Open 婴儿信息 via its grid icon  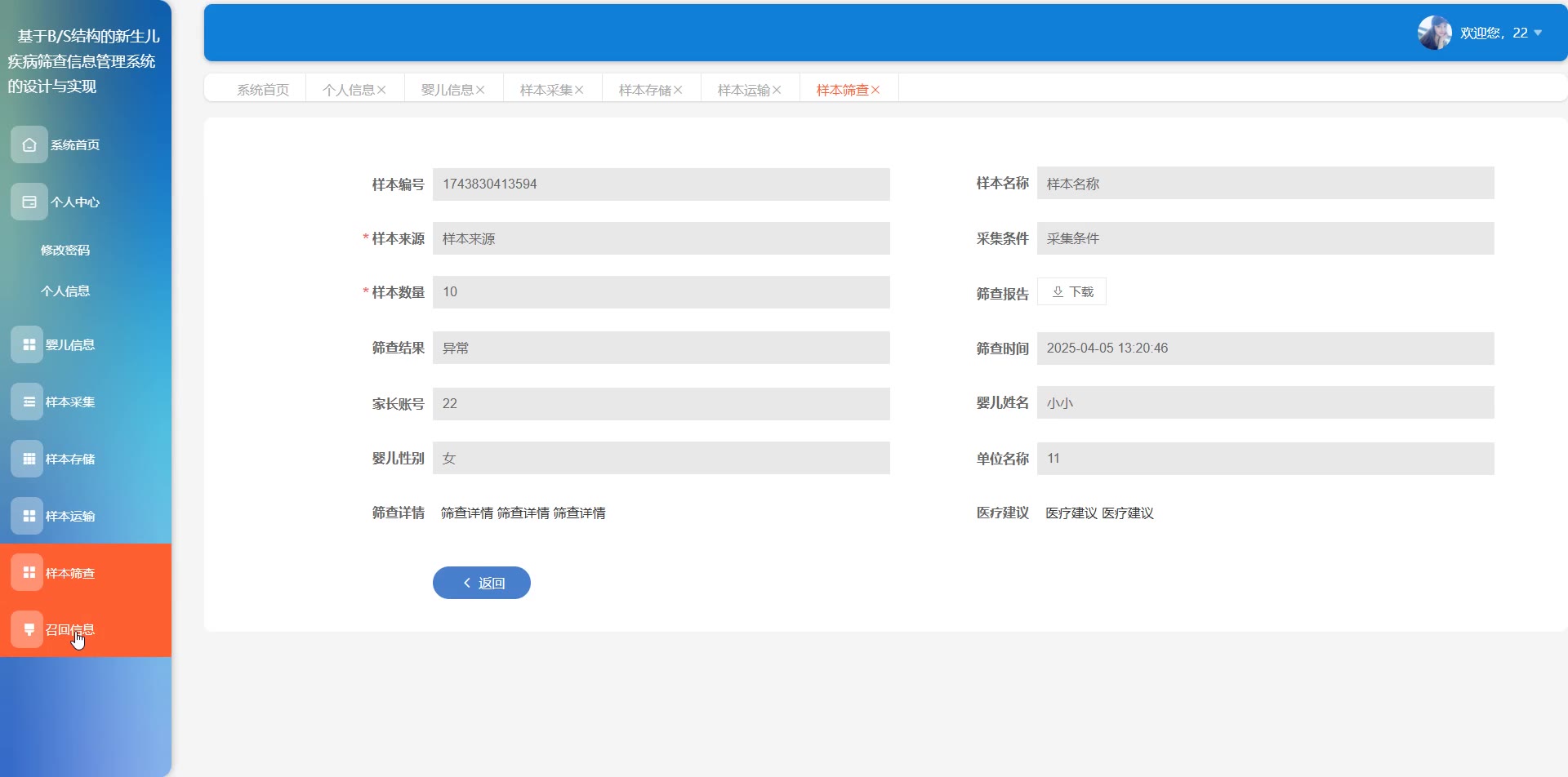pos(29,344)
